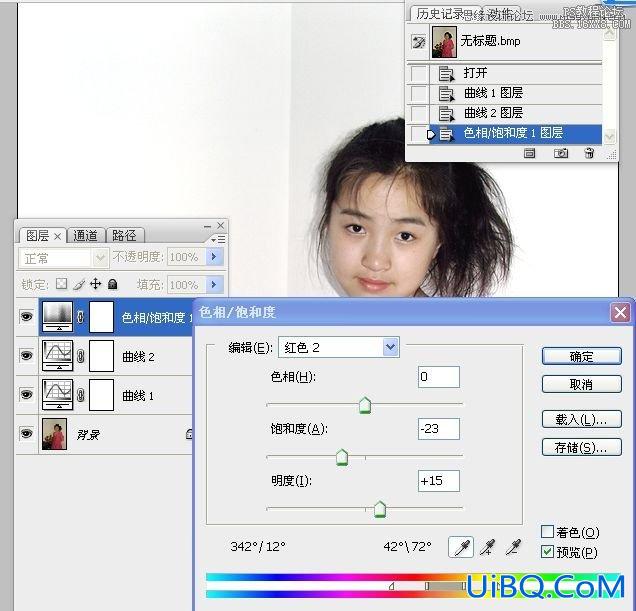
Task: Click the 明度(I) value field showing +15
Action: pos(439,481)
